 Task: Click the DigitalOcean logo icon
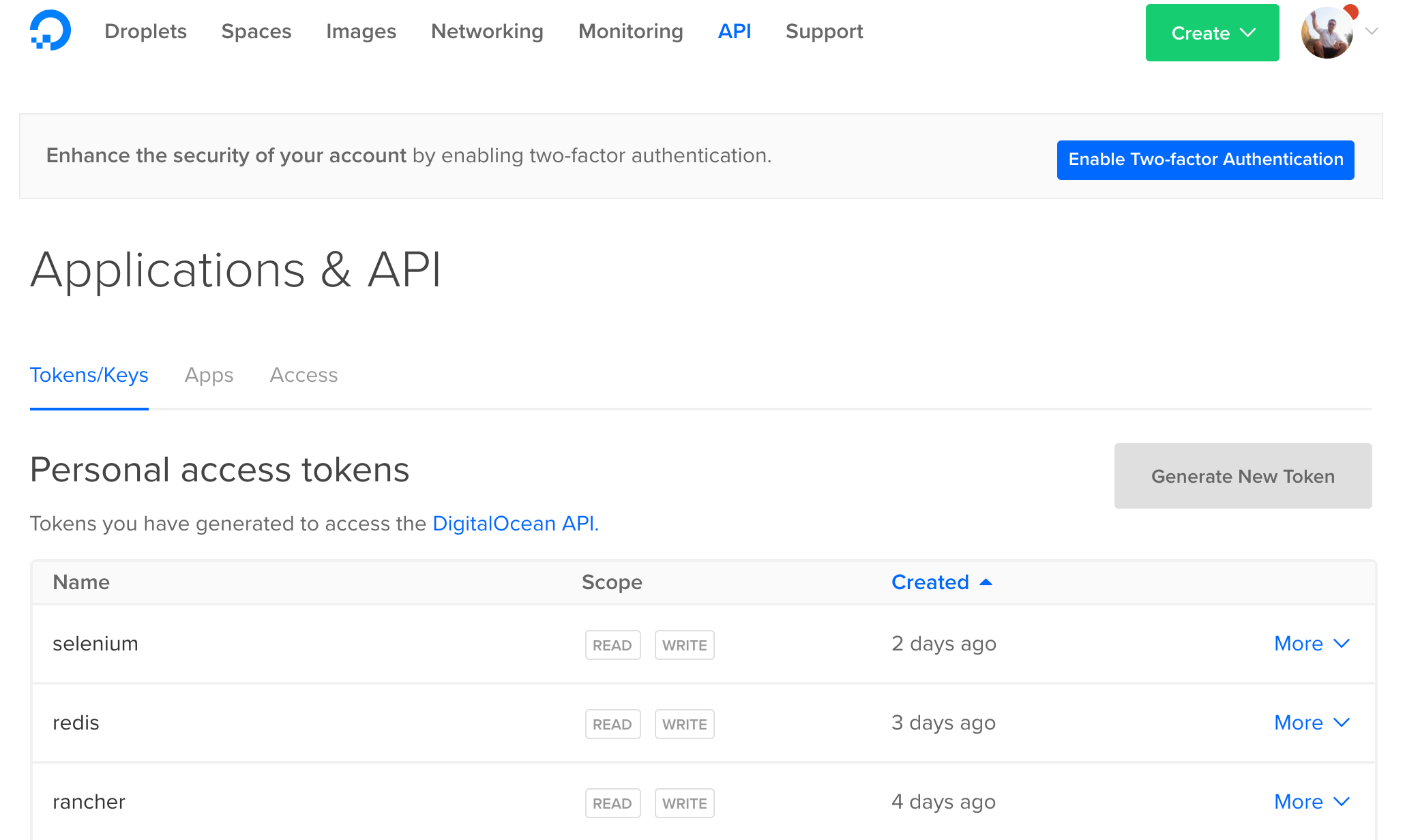pos(50,31)
